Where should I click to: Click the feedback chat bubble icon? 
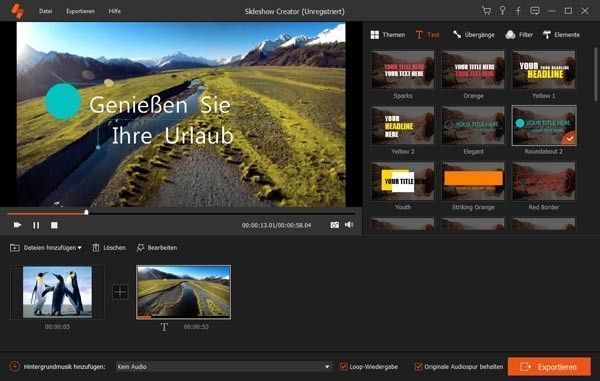tap(535, 11)
